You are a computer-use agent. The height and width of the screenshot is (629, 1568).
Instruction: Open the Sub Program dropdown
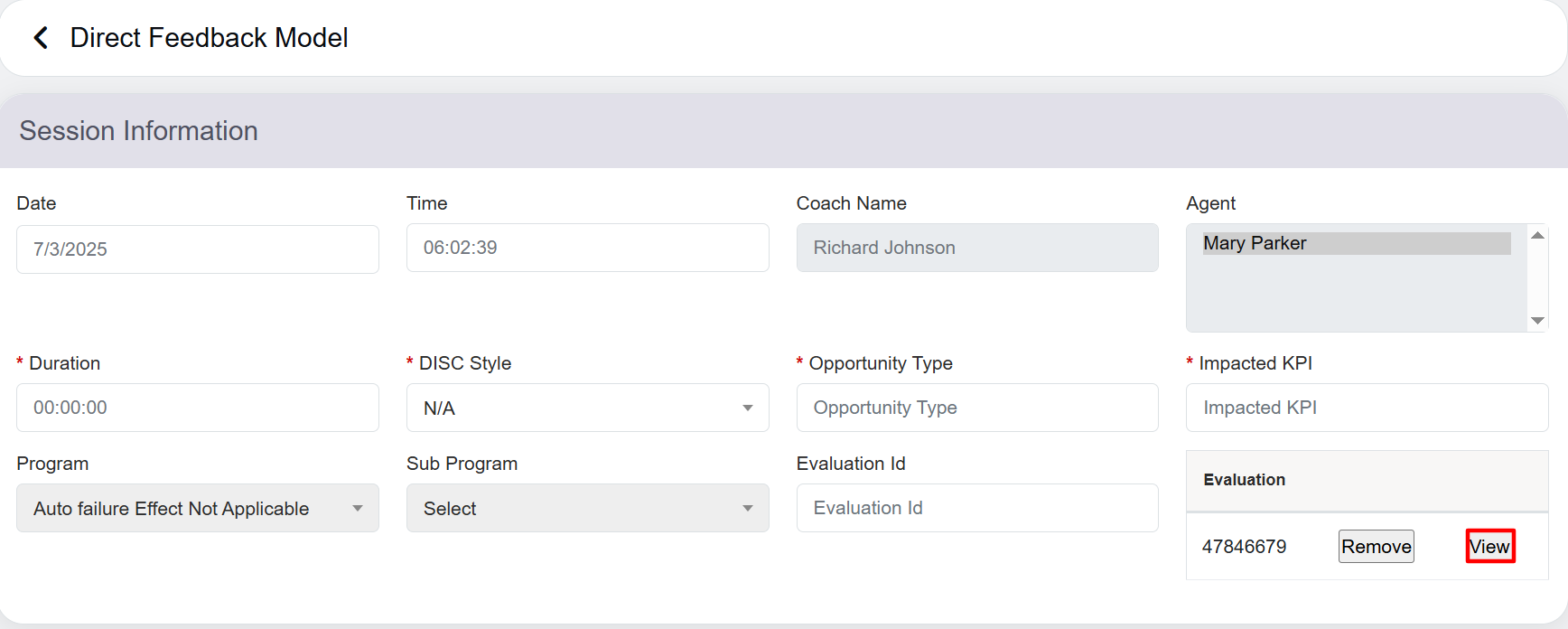[587, 509]
